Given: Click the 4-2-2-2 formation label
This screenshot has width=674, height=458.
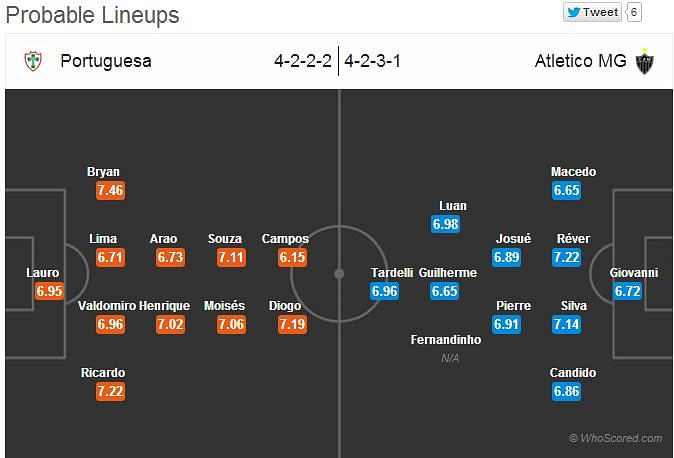Looking at the screenshot, I should [x=303, y=61].
